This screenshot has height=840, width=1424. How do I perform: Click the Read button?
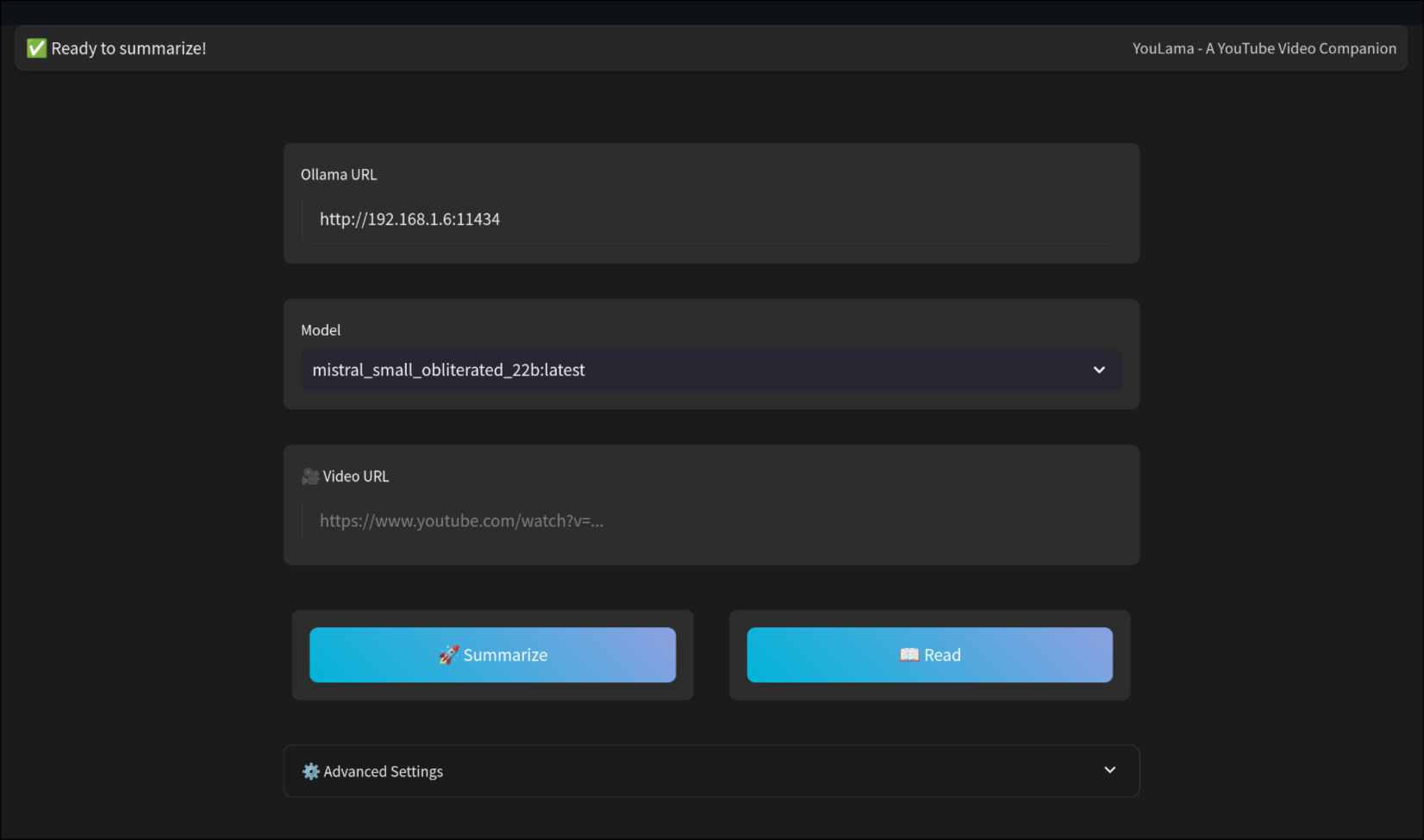(x=929, y=655)
